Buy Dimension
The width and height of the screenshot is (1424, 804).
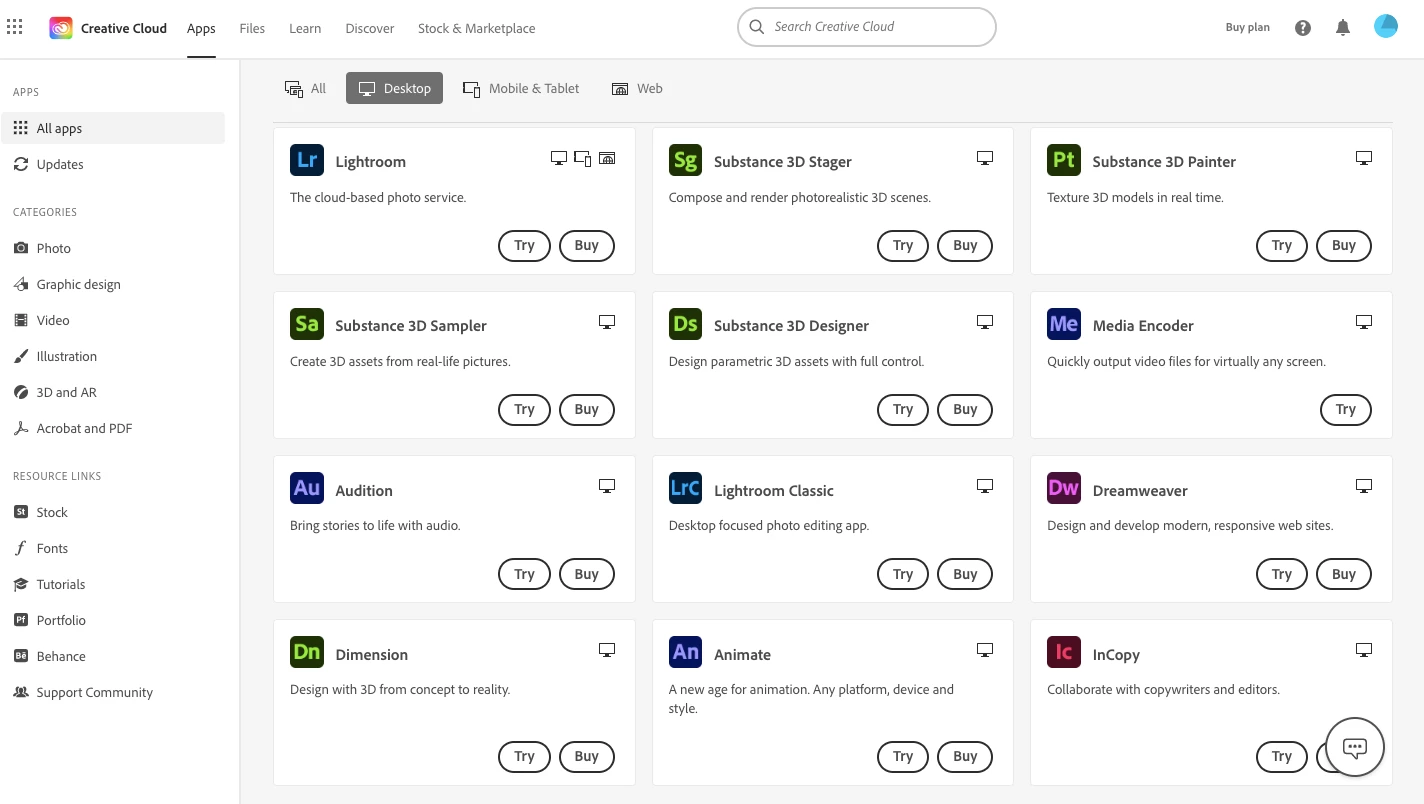[x=587, y=756]
